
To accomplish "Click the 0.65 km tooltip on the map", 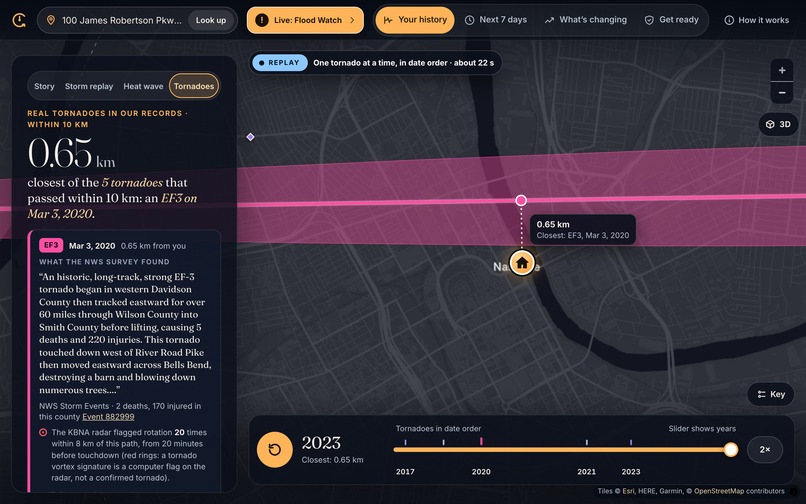I will point(583,229).
